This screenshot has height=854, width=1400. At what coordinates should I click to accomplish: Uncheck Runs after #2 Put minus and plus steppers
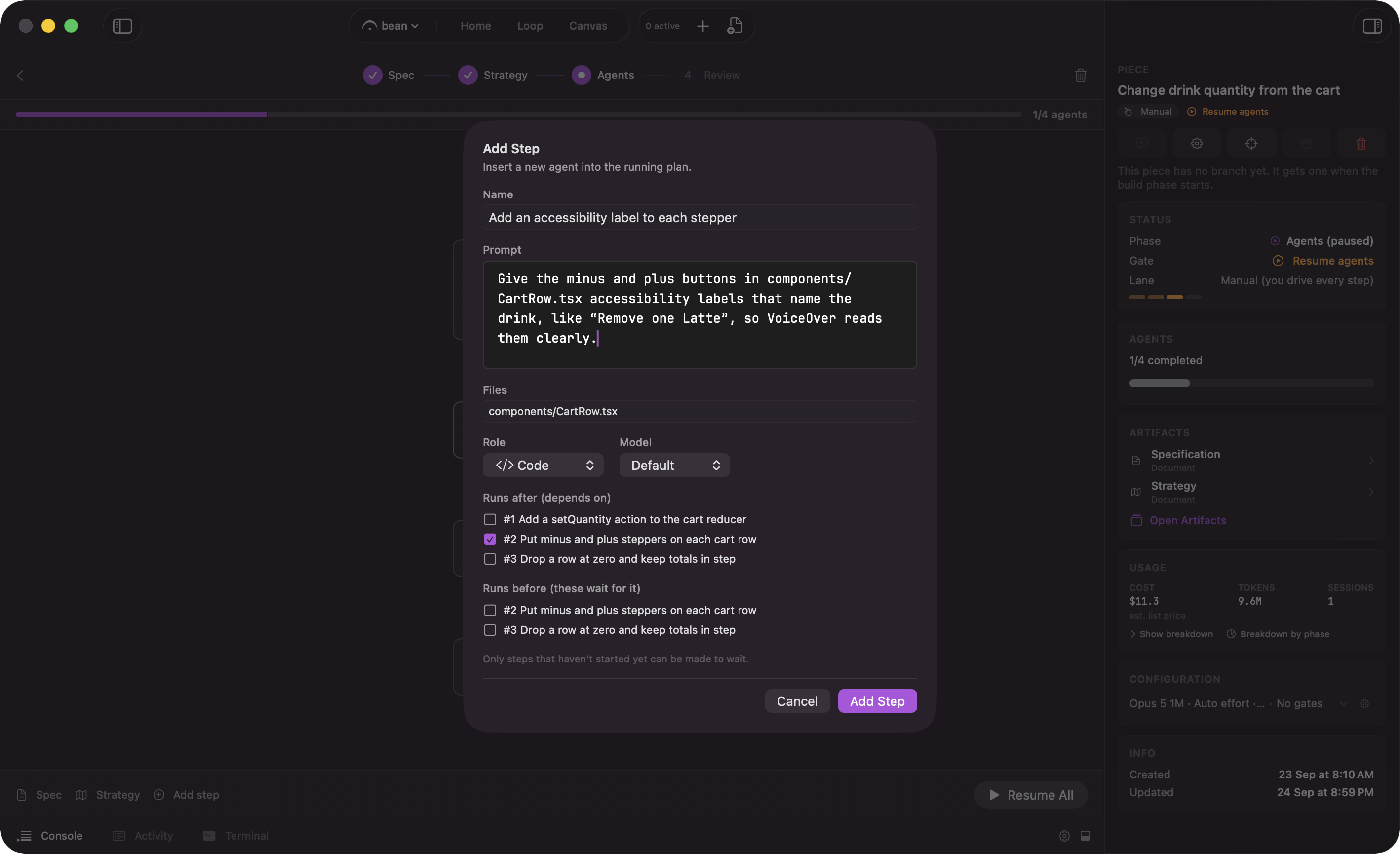coord(490,539)
